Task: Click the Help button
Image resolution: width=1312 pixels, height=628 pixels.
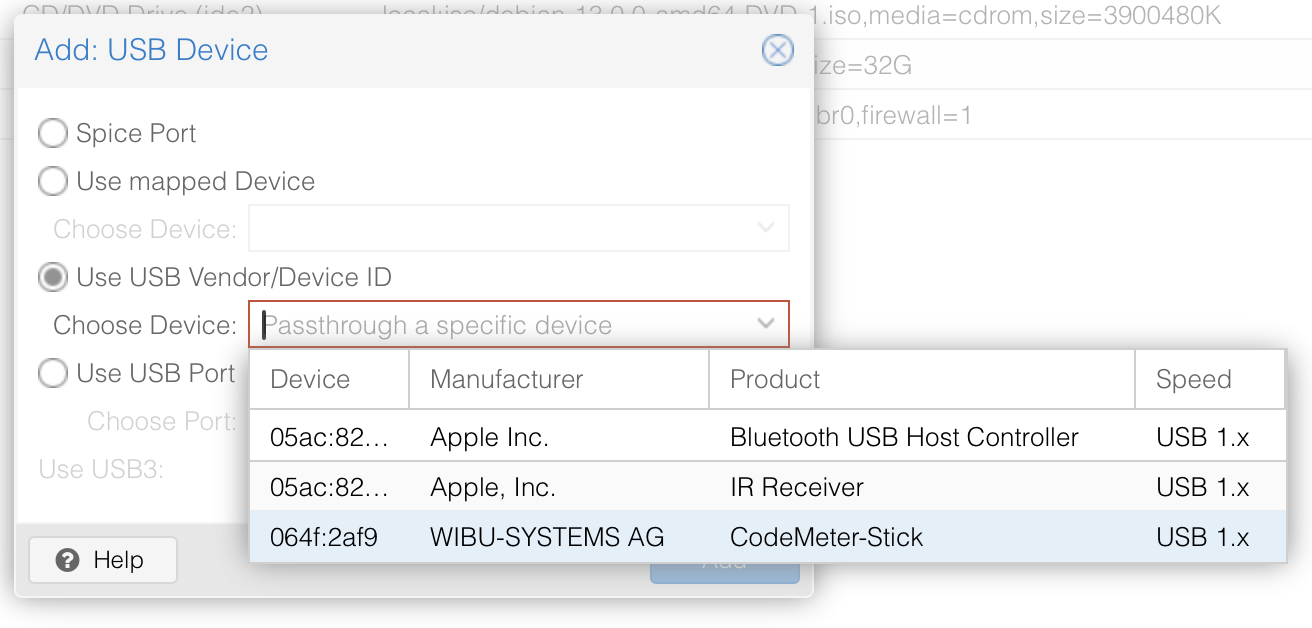Action: [x=103, y=560]
